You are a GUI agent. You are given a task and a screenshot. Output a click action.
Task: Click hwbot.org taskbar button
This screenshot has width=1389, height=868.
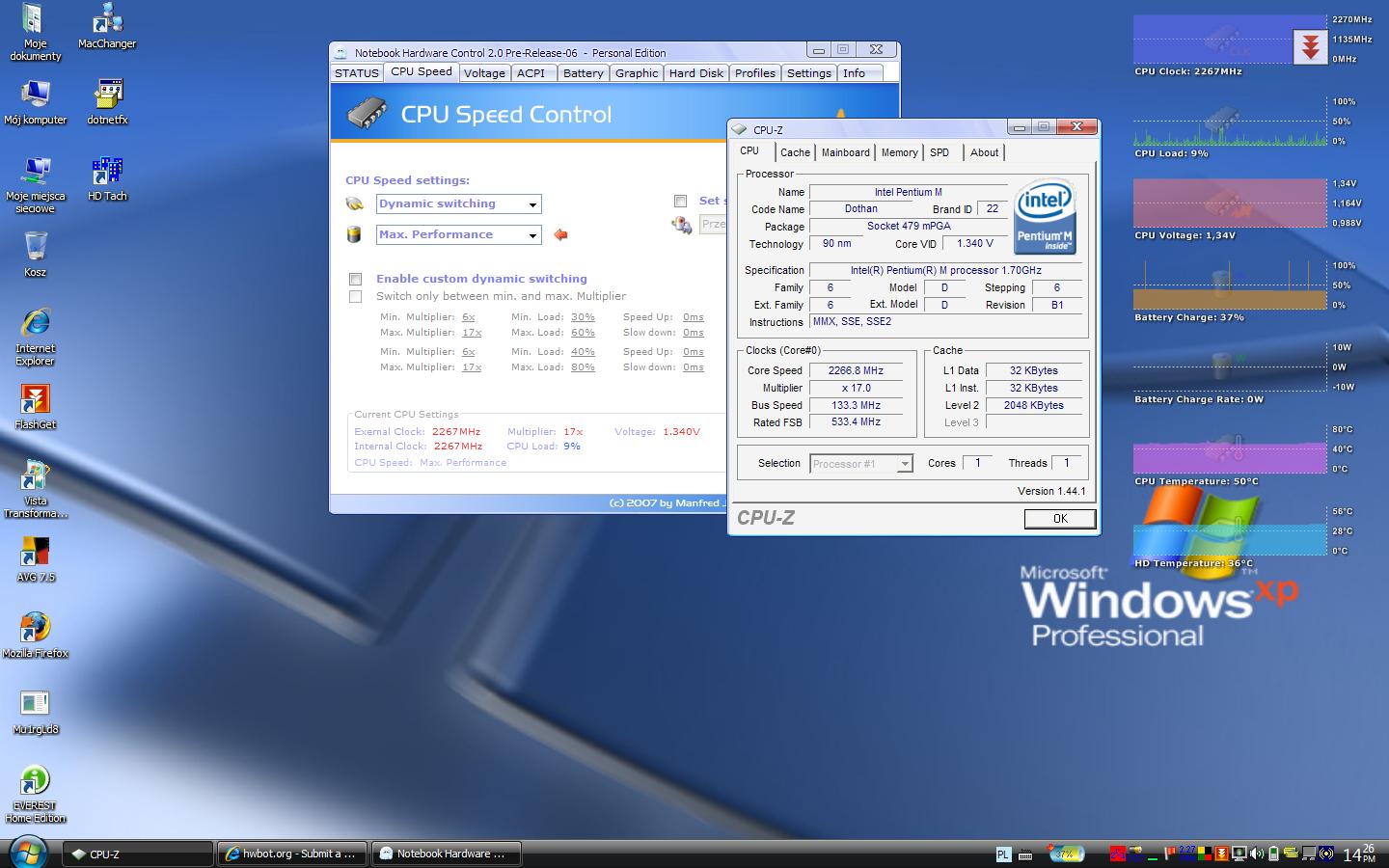291,854
